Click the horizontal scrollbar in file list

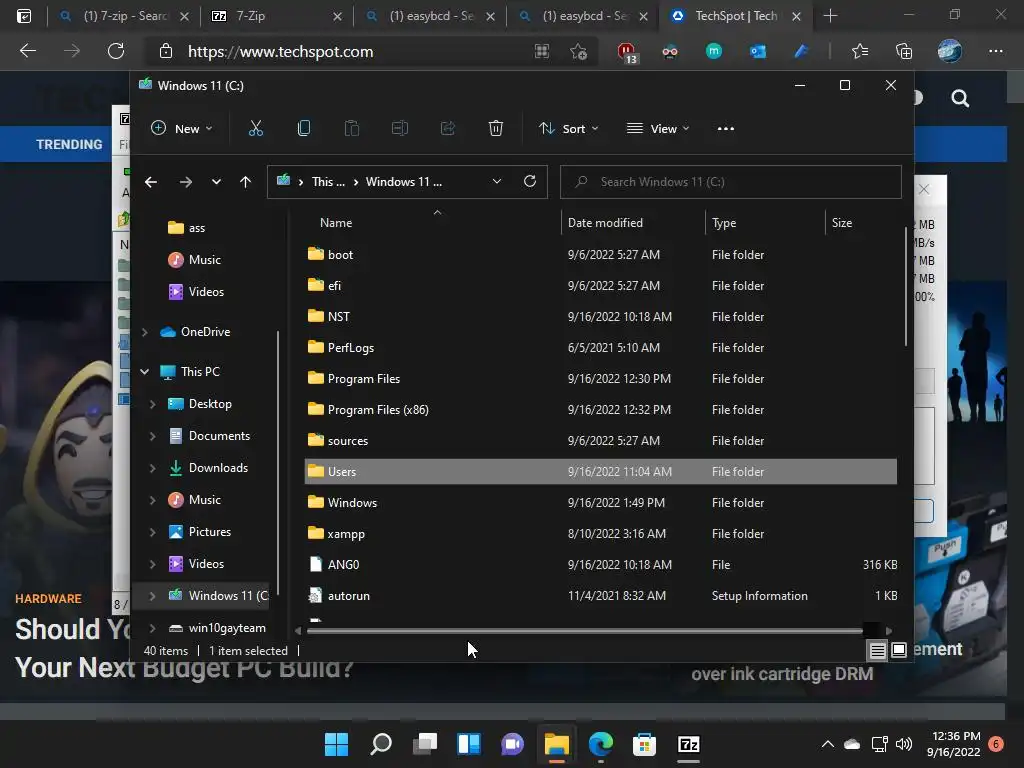[586, 631]
